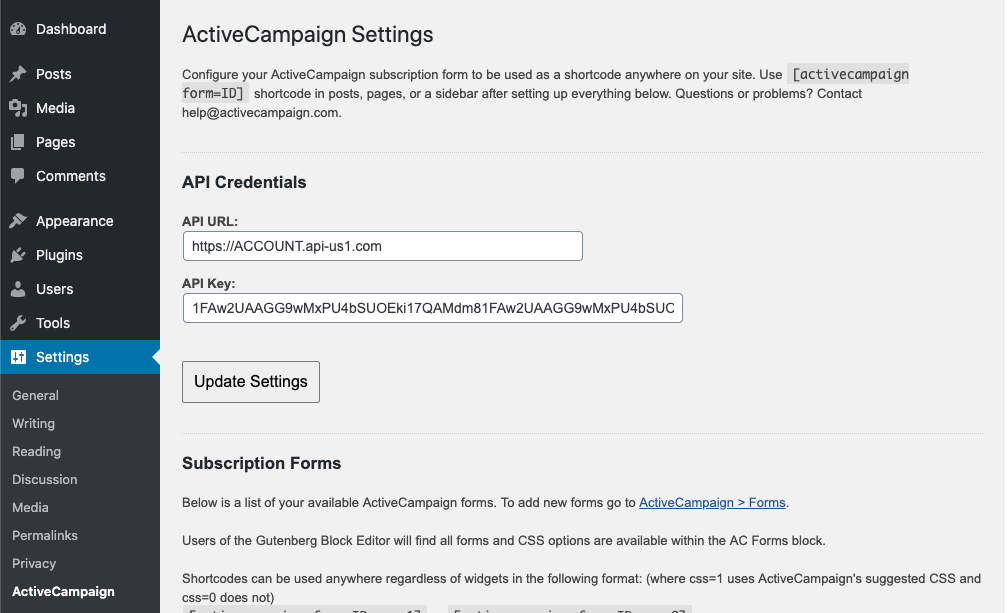1007x613 pixels.
Task: Click the Tools wrench icon
Action: (x=18, y=323)
